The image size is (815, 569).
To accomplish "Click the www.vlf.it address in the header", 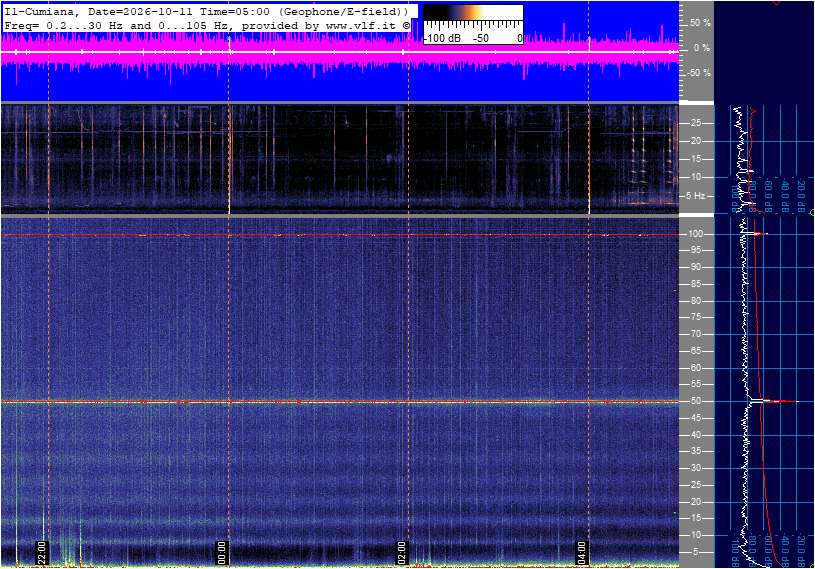I will tap(362, 25).
